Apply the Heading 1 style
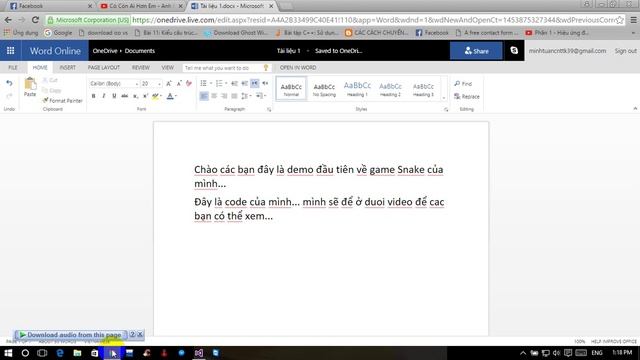Image resolution: width=640 pixels, height=360 pixels. pos(357,89)
